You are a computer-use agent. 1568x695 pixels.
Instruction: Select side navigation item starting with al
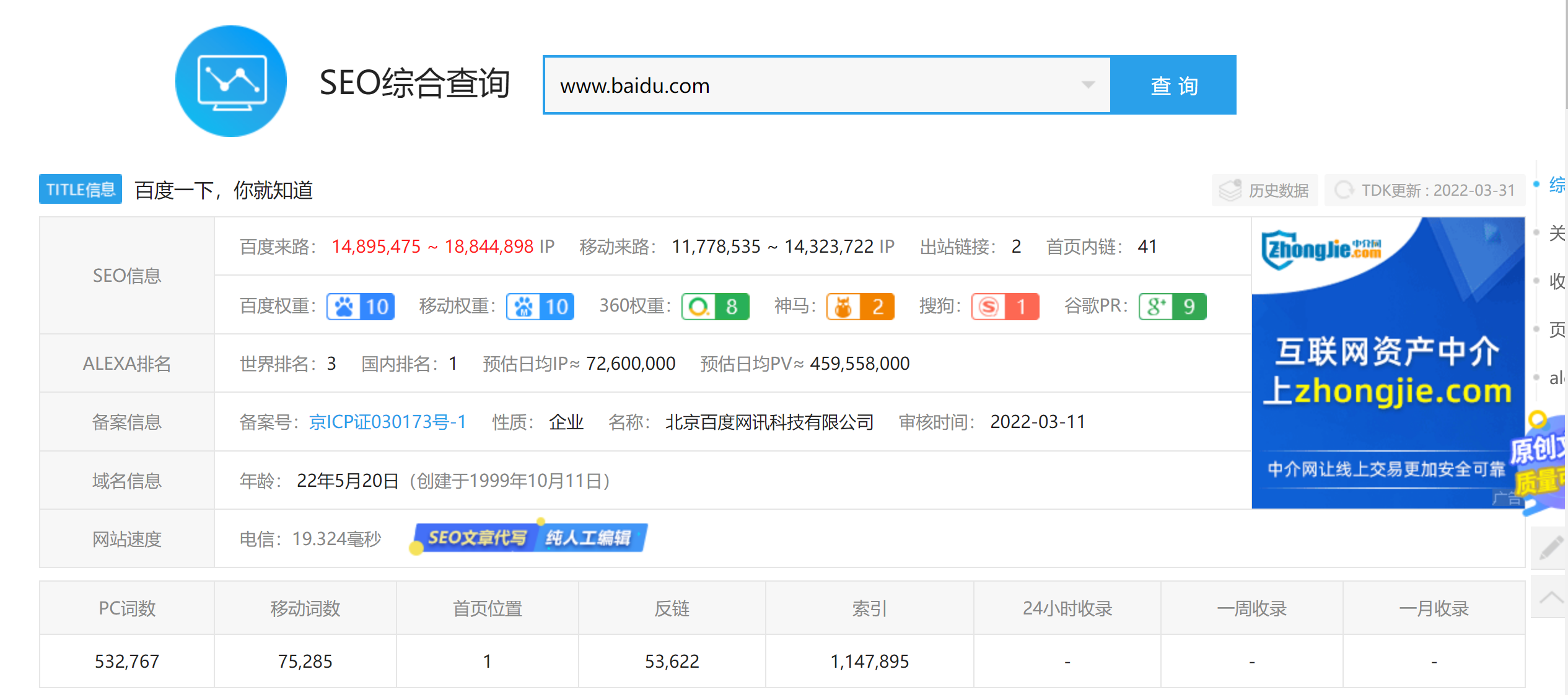[x=1556, y=377]
